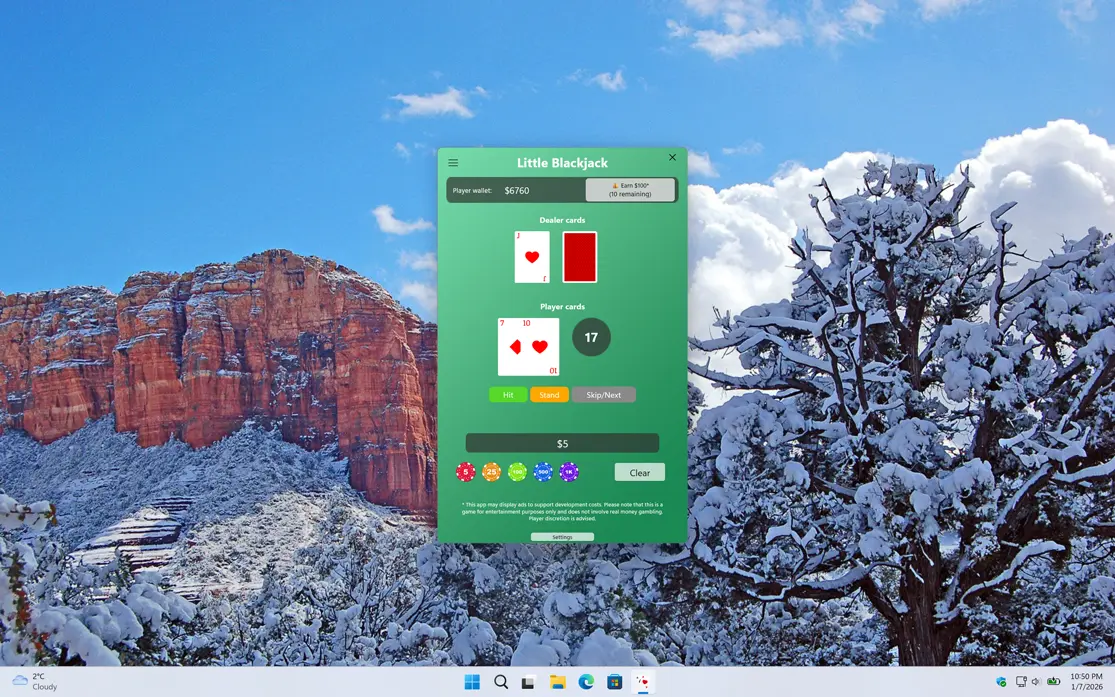Click the player's overlapping cards
The image size is (1115, 697).
tap(528, 347)
